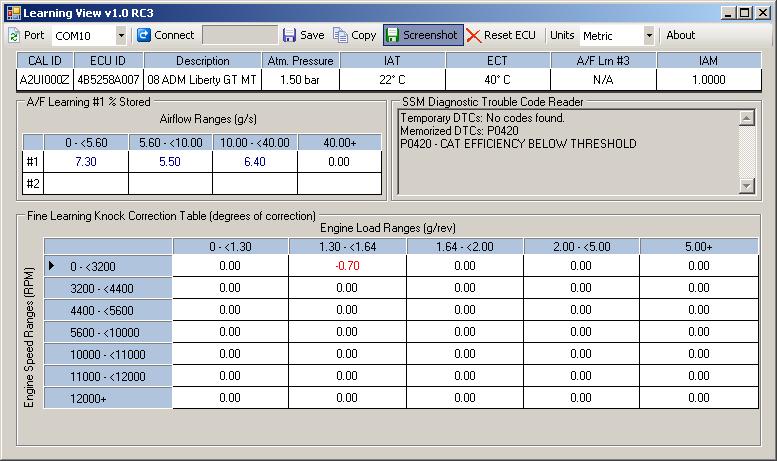This screenshot has width=777, height=461.
Task: Click the Reset ECU red X icon
Action: pos(473,35)
